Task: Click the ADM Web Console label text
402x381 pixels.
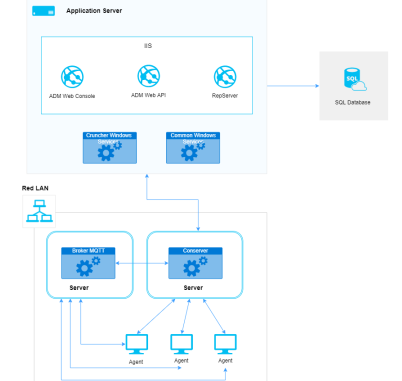Action: (x=72, y=96)
